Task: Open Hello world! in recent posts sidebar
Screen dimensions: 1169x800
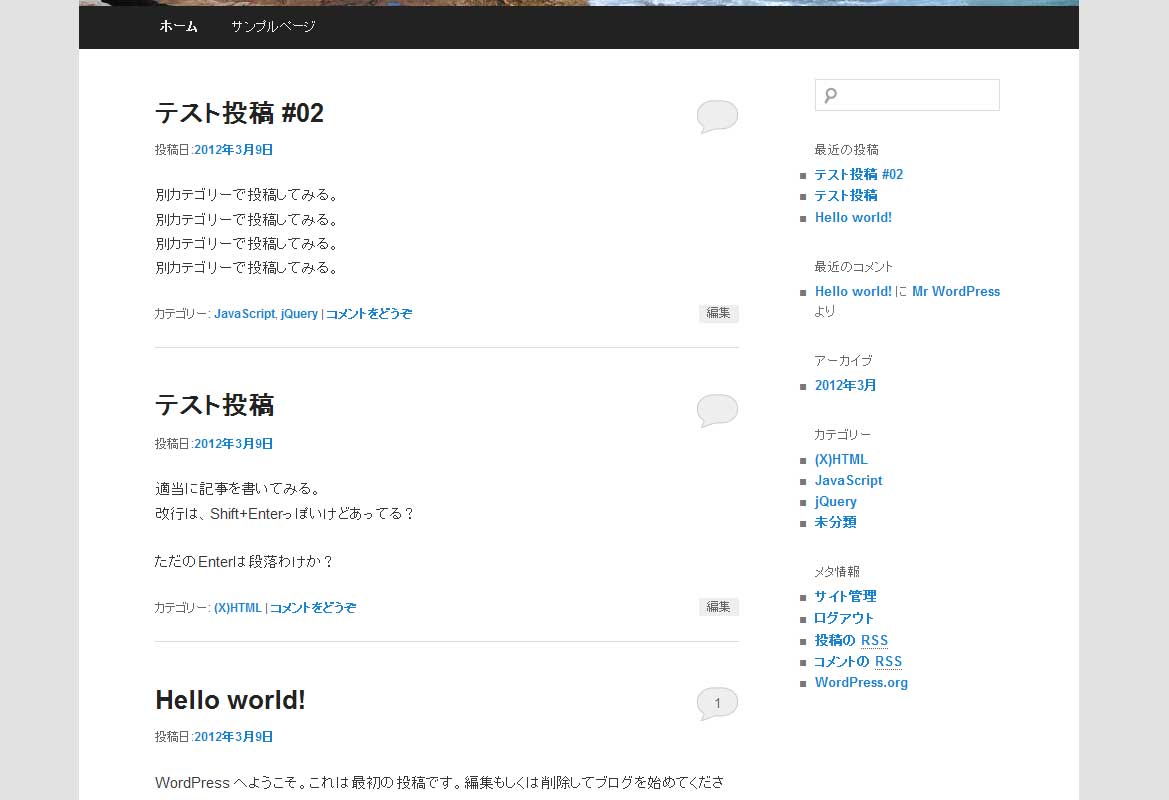Action: click(x=854, y=218)
